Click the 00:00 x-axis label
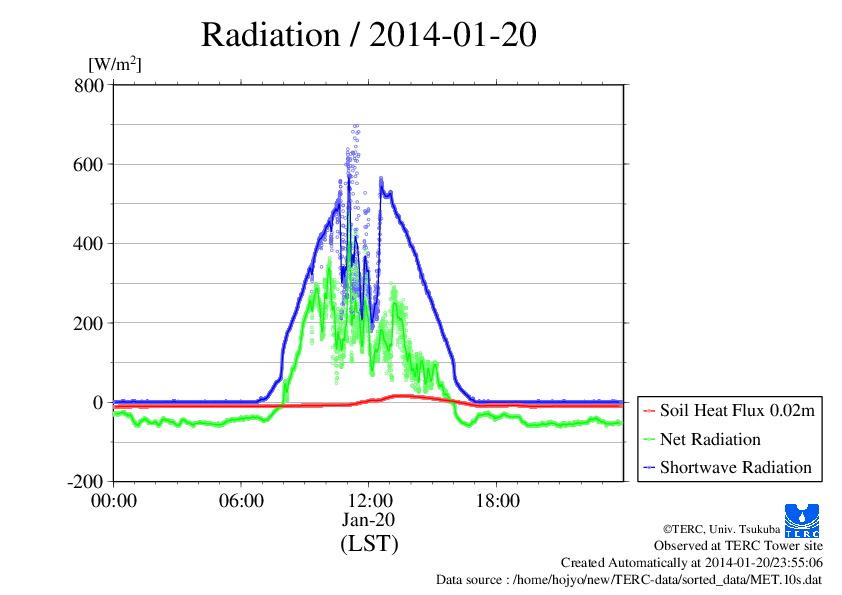This screenshot has height=595, width=842. (114, 500)
